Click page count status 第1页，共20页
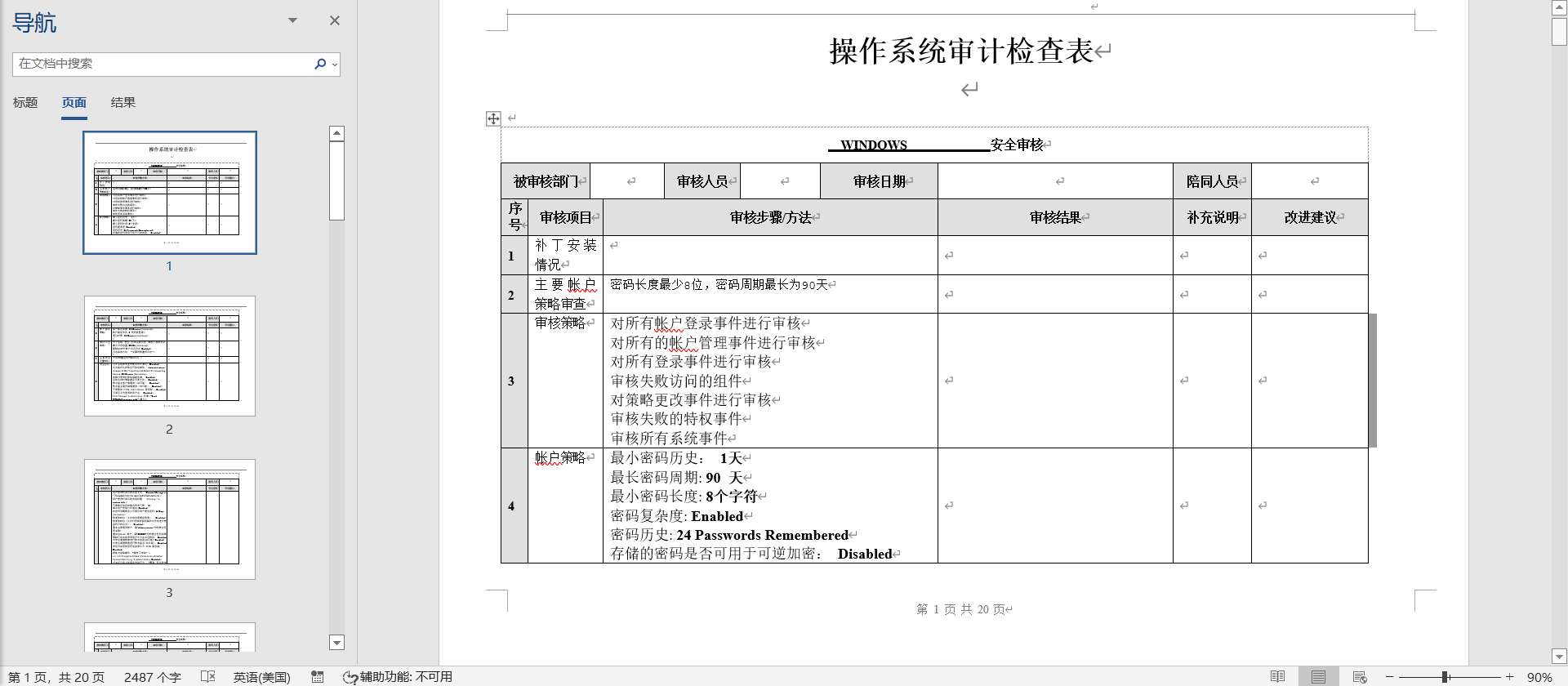 click(x=56, y=677)
